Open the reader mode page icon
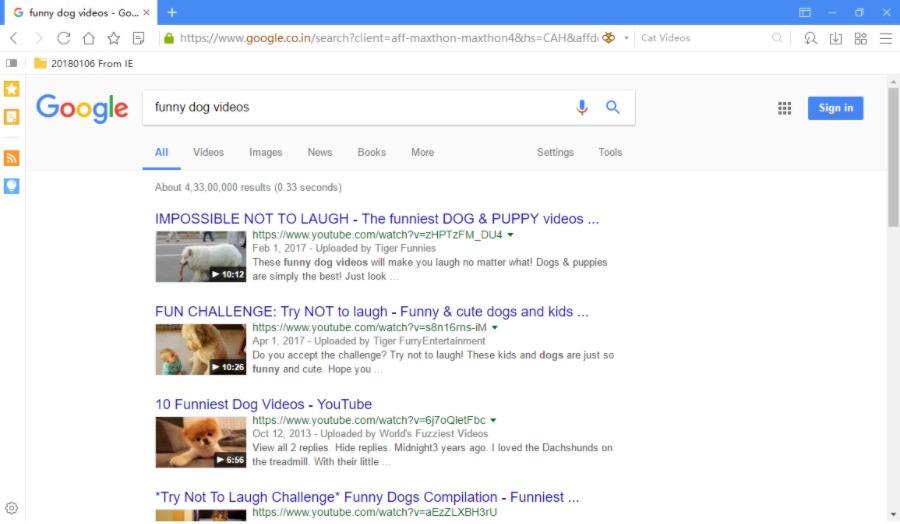Screen dimensions: 900x524 tap(138, 38)
